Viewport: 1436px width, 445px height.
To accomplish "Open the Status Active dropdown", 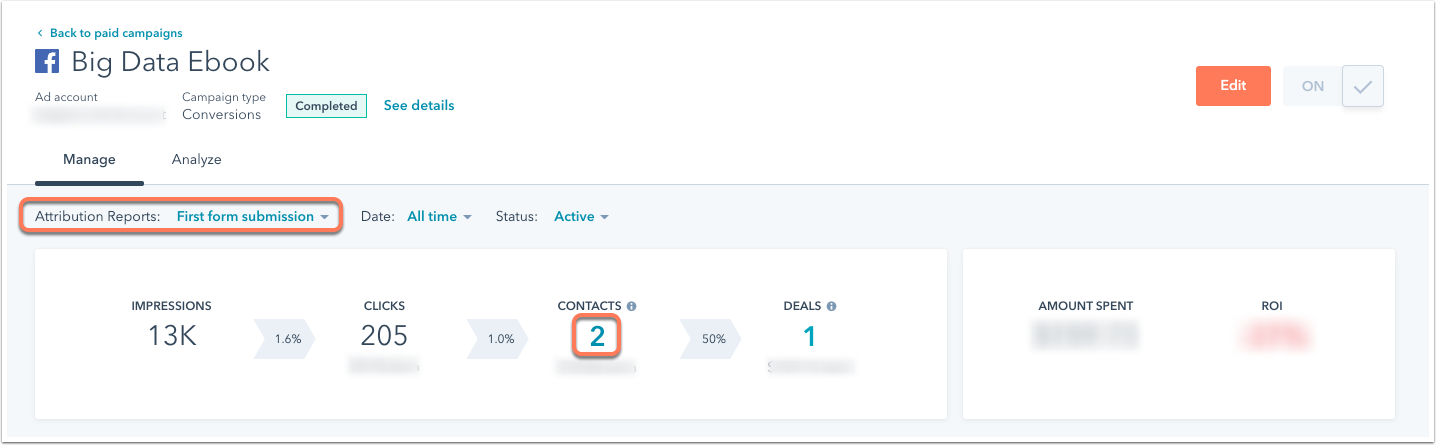I will point(581,216).
